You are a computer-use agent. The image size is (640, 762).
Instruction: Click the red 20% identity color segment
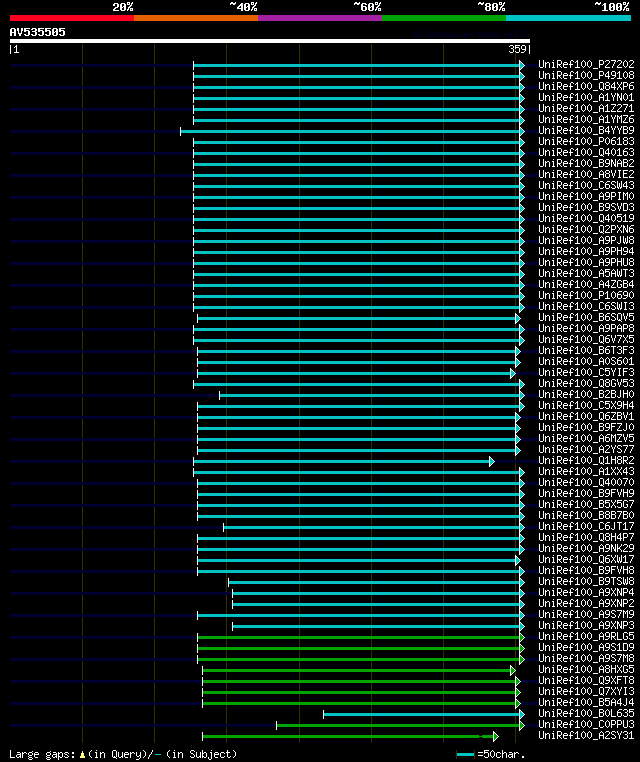(x=71, y=18)
